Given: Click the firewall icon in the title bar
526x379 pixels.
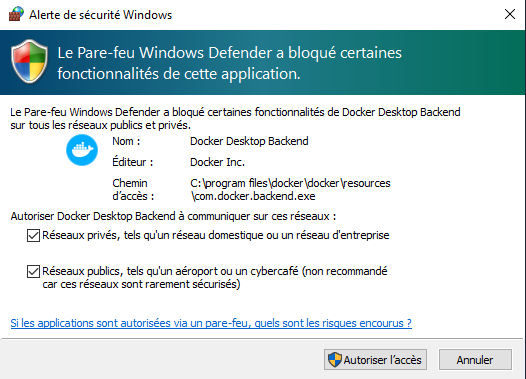Looking at the screenshot, I should click(16, 14).
